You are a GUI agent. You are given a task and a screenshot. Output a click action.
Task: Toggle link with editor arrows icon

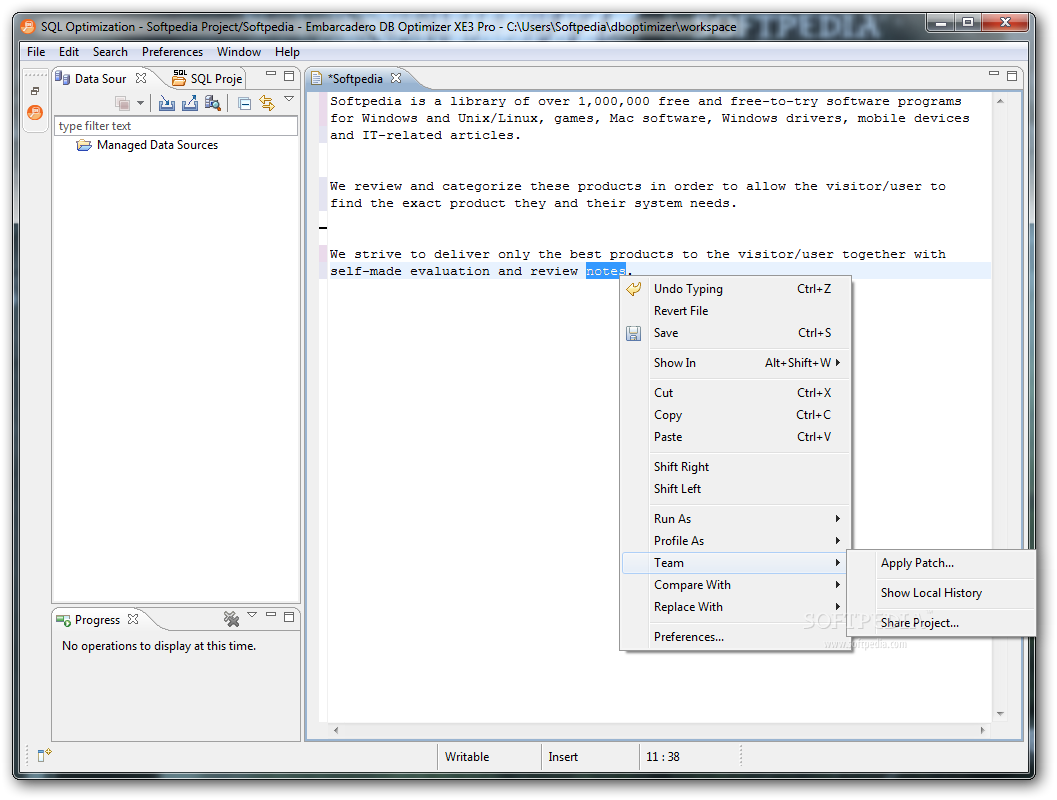point(268,103)
